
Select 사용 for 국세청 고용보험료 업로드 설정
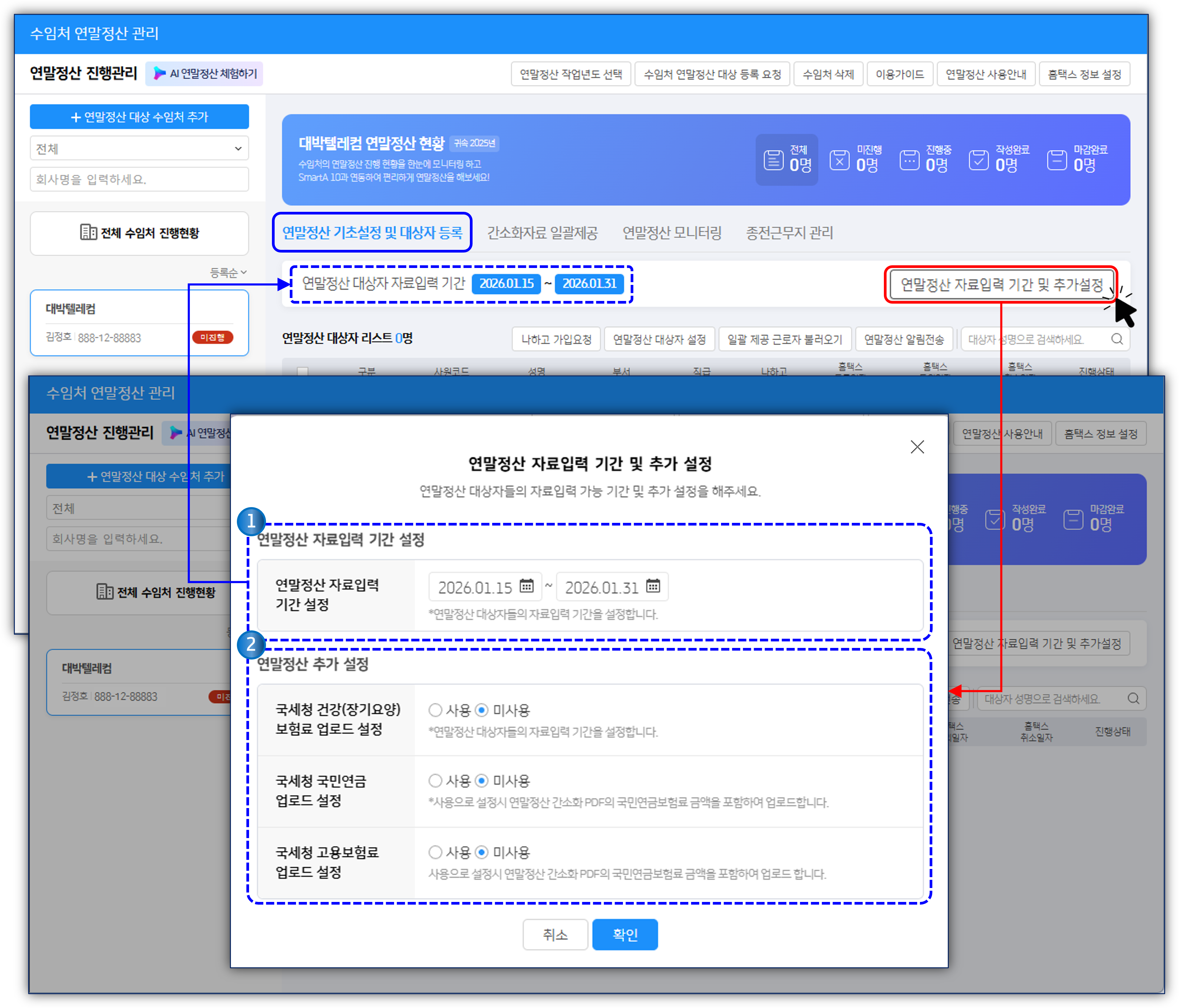point(435,852)
